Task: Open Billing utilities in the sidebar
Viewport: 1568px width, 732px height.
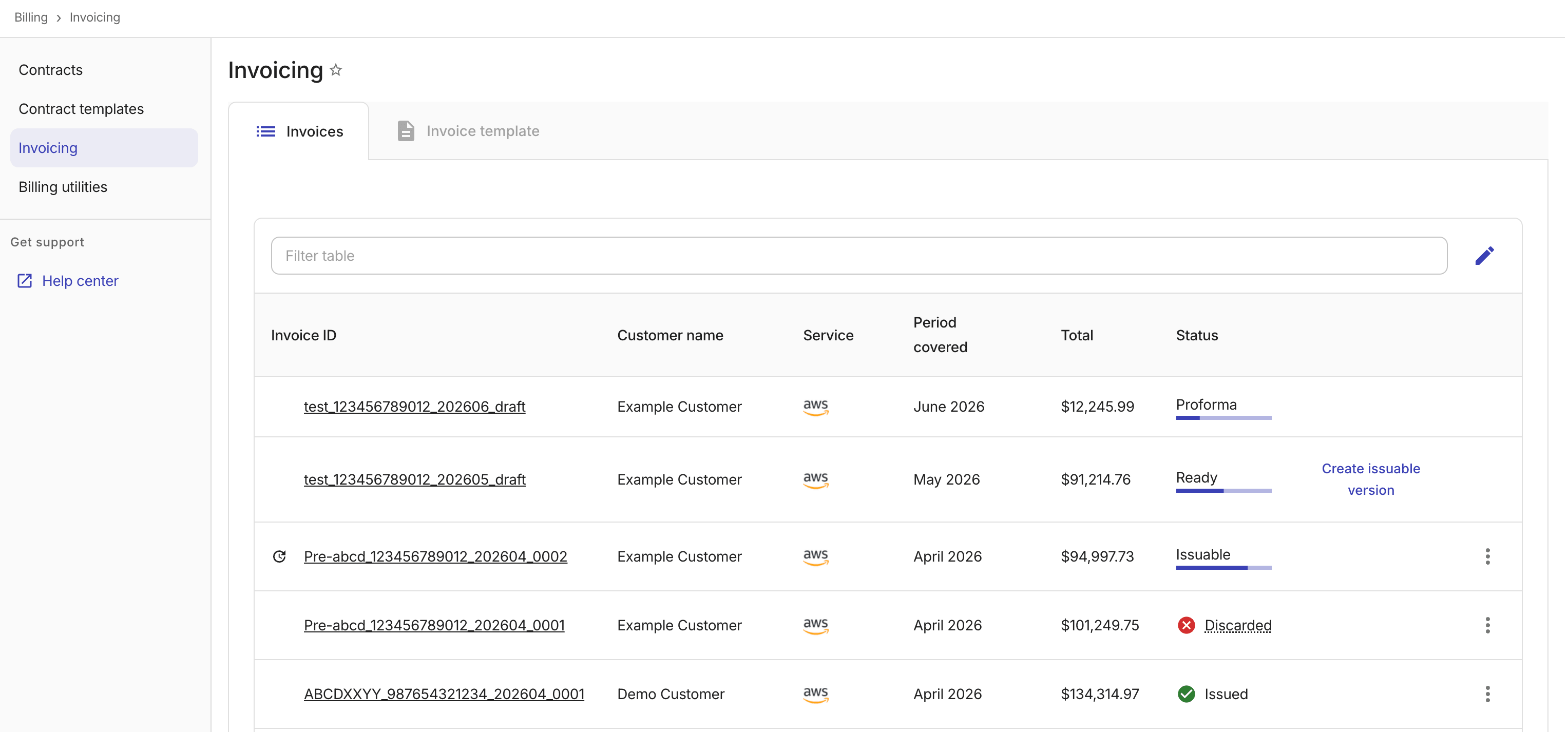Action: 104,187
